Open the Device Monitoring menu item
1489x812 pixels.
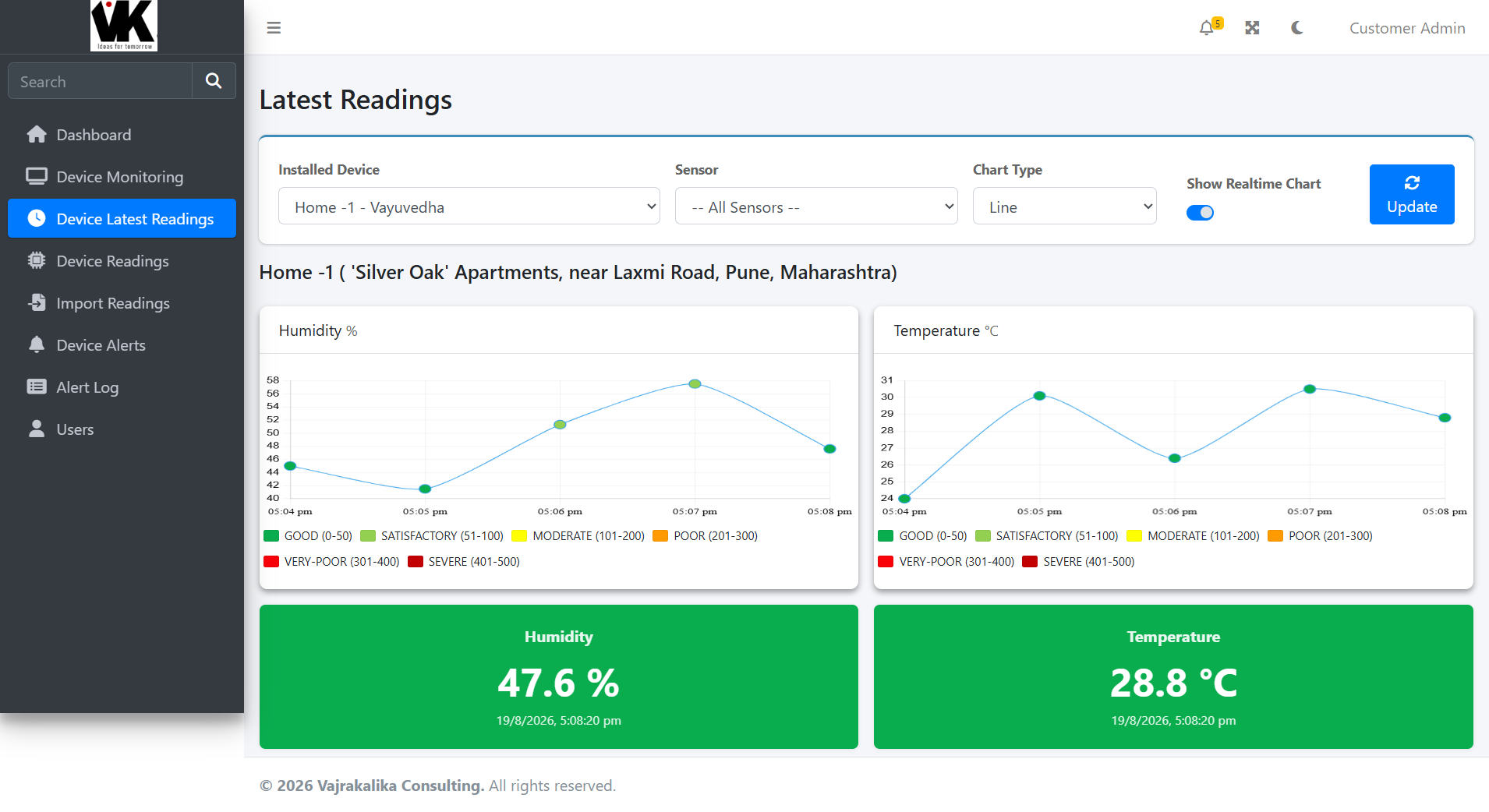pos(122,177)
